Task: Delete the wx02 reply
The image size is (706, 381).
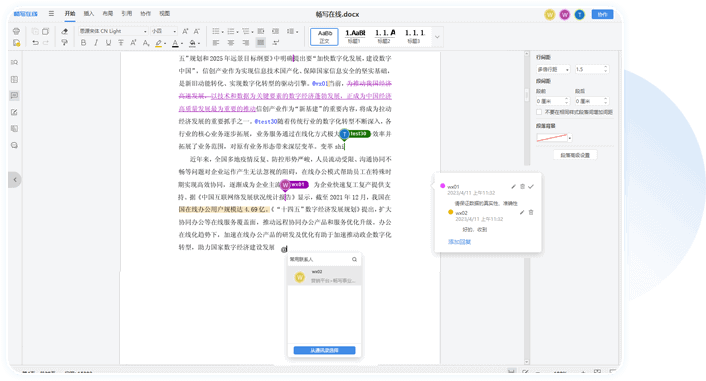Action: coord(531,212)
